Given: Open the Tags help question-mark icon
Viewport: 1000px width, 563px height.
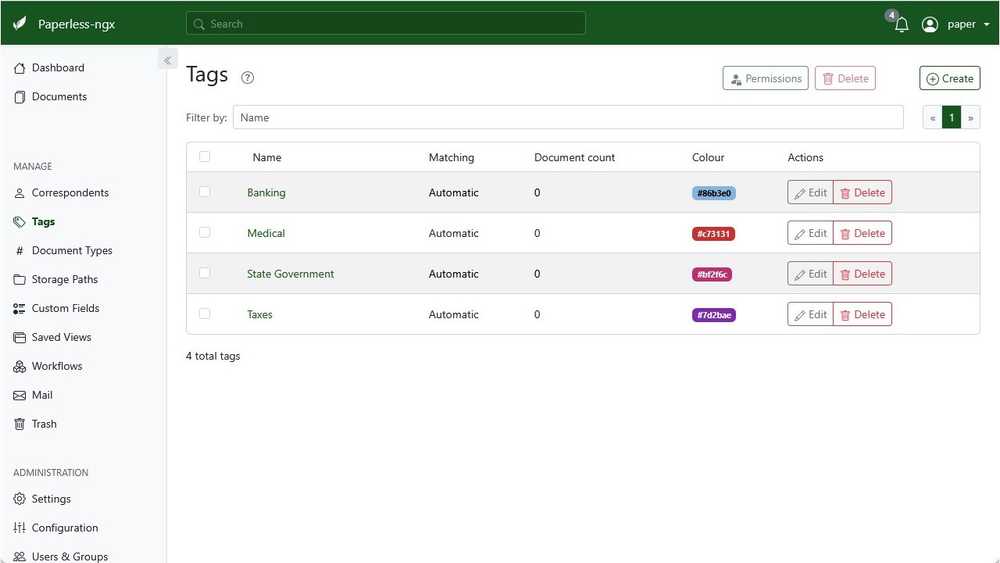Looking at the screenshot, I should (x=247, y=78).
